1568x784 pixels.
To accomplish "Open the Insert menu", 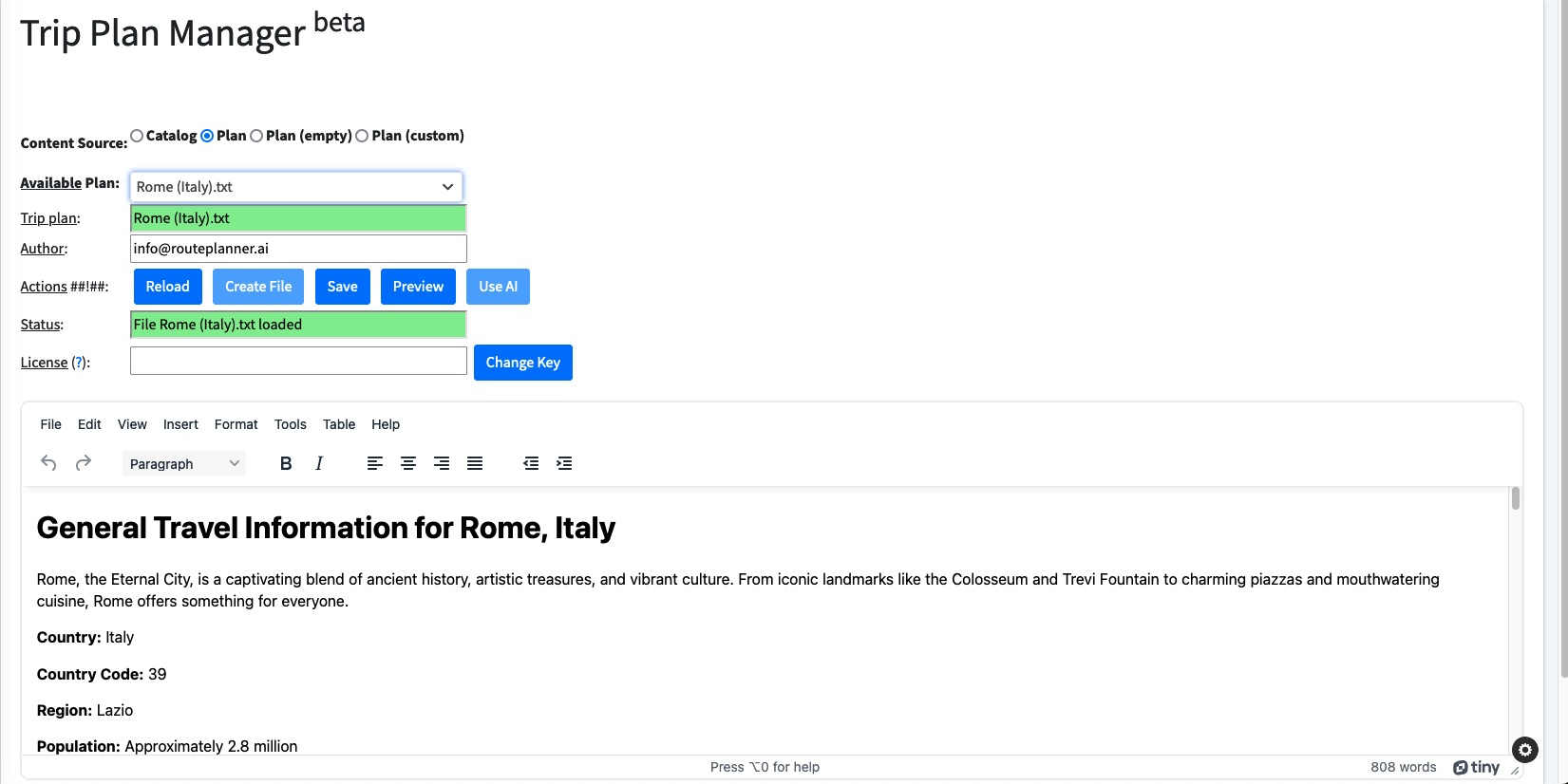I will (180, 424).
